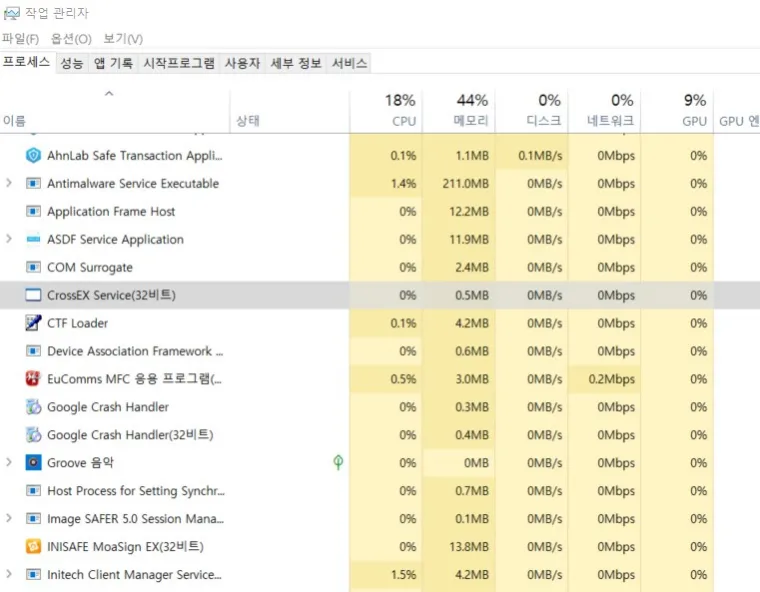Click the orange INISAFE MoaSign EX icon
The width and height of the screenshot is (760, 592).
tap(33, 546)
